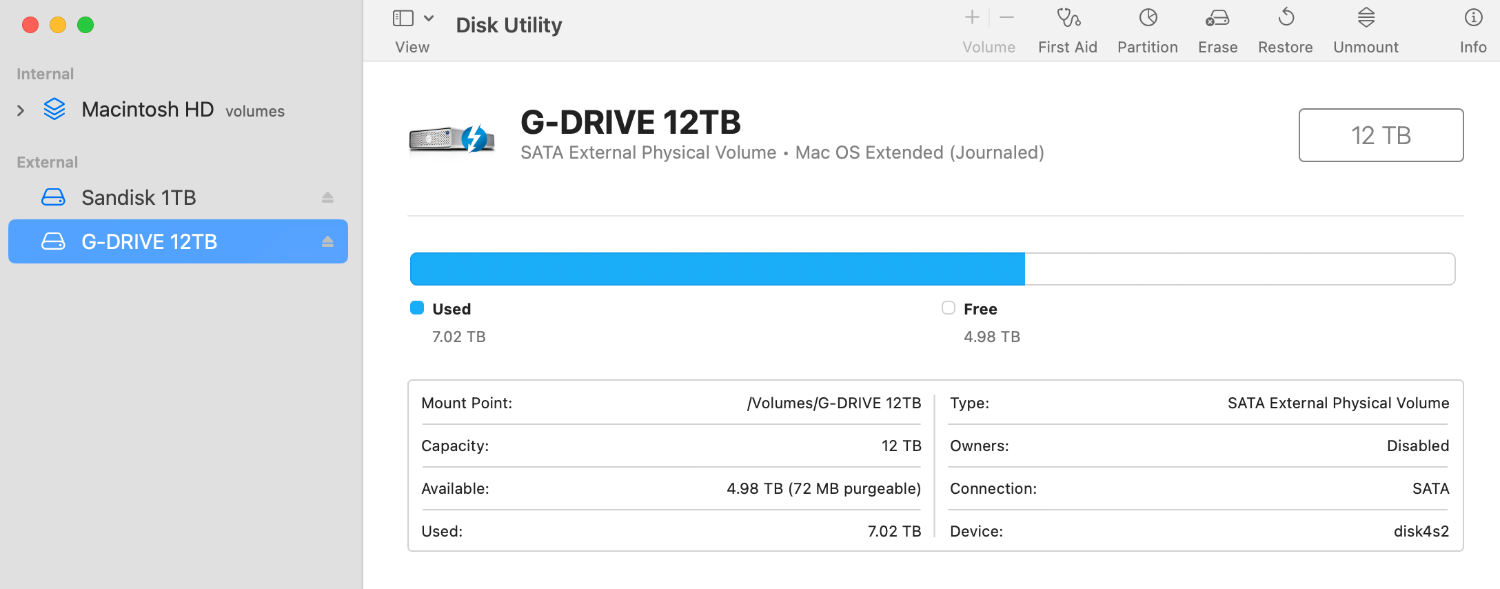Image resolution: width=1500 pixels, height=589 pixels.
Task: Click the G-DRIVE Thunderbolt drive image
Action: tap(452, 138)
